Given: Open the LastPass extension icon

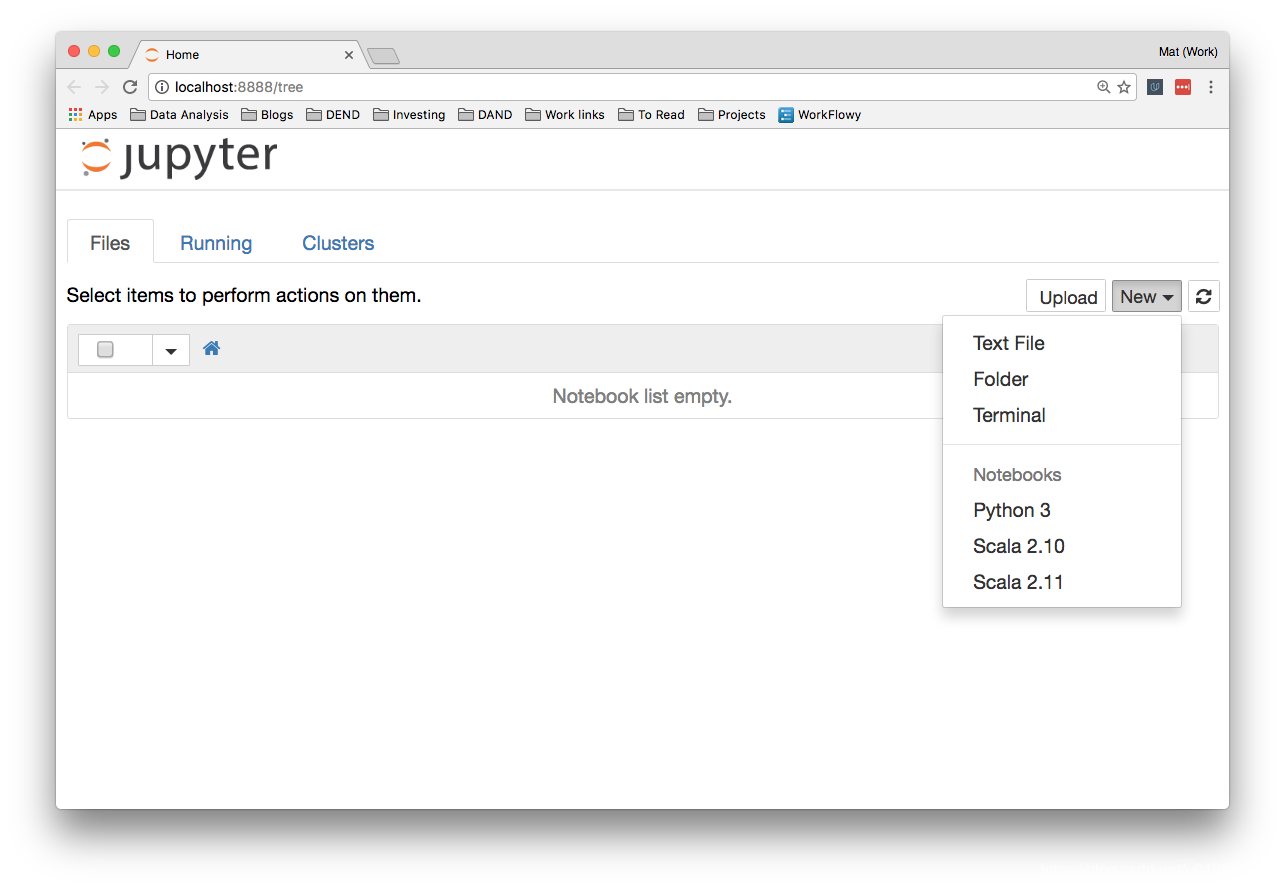Looking at the screenshot, I should coord(1182,87).
